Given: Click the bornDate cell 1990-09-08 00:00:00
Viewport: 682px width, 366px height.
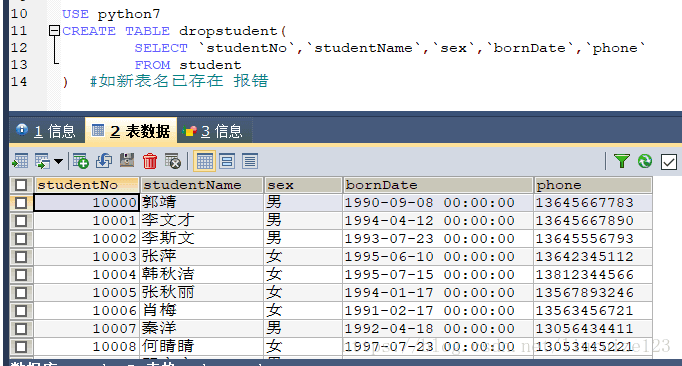Looking at the screenshot, I should tap(438, 203).
